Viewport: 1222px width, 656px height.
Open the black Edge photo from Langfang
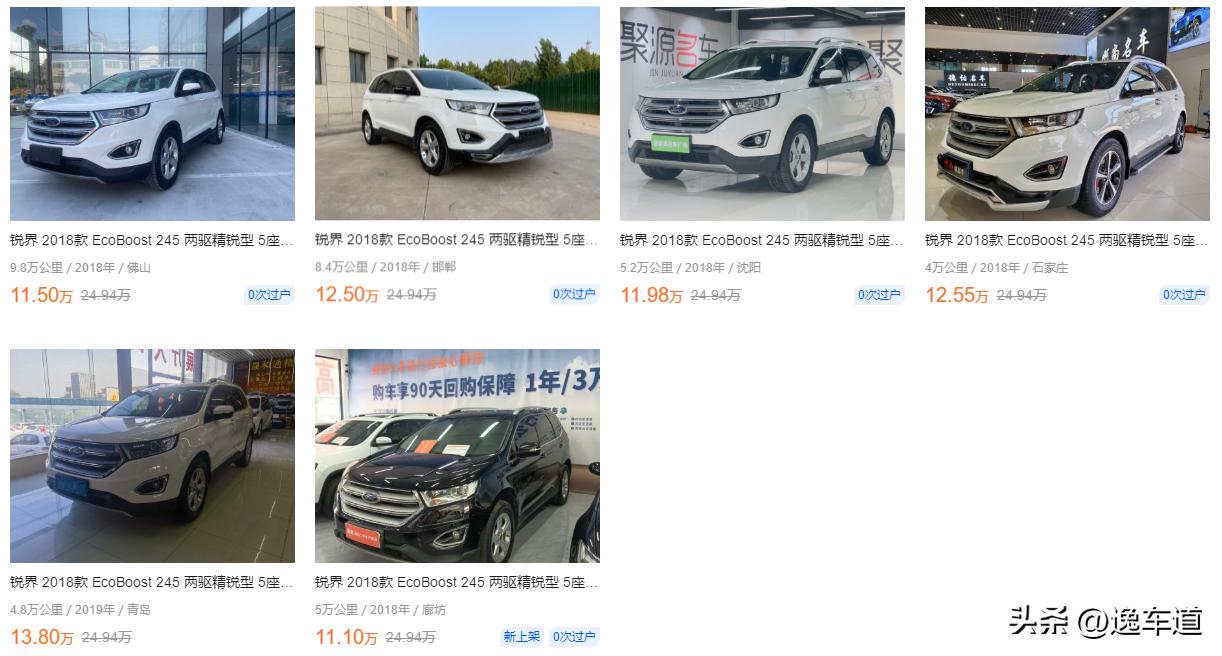click(x=457, y=456)
